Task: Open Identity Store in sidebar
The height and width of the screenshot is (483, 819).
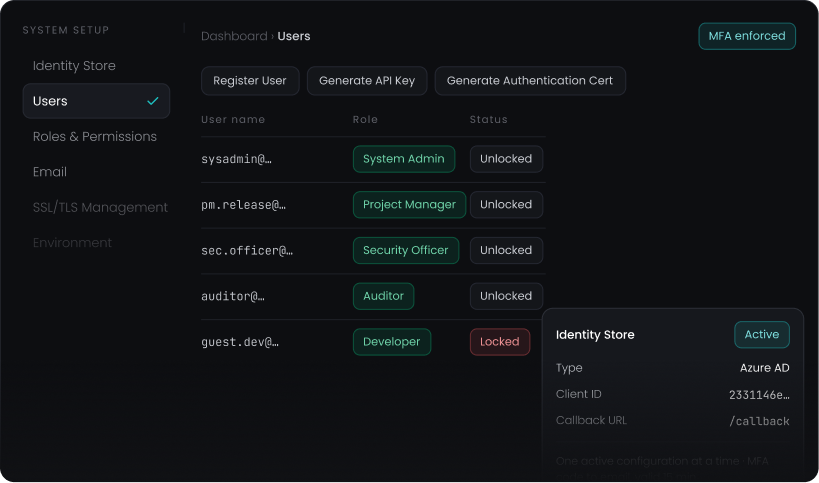Action: coord(74,66)
